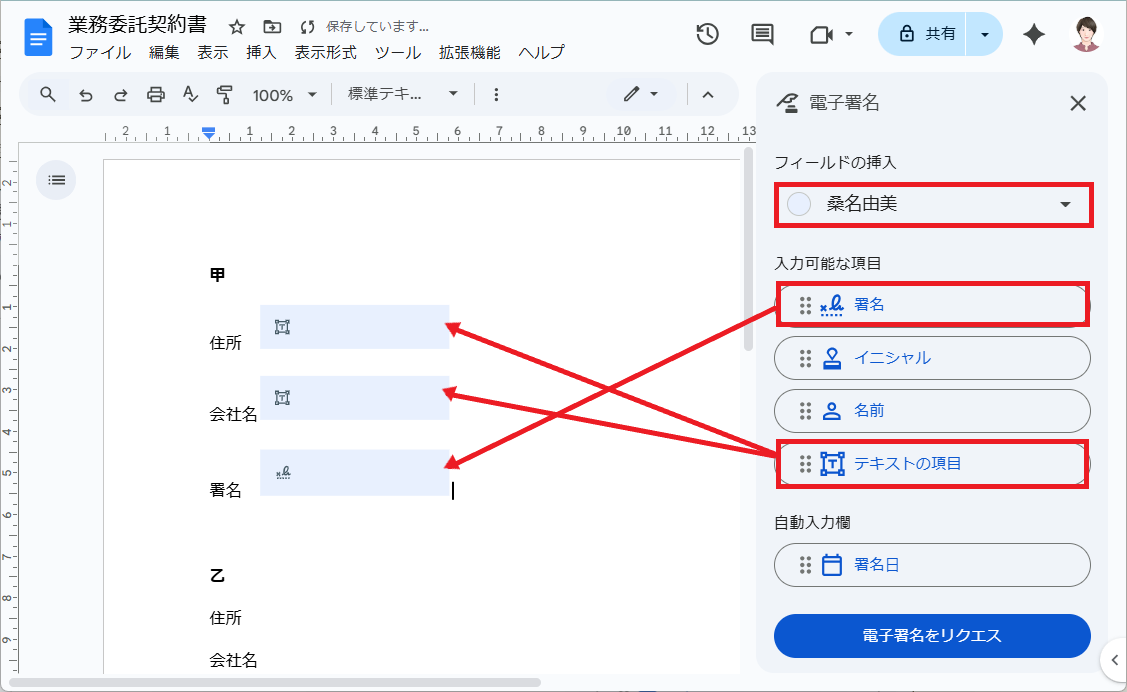Viewport: 1127px width, 692px height.
Task: Collapse the toolbar with the chevron
Action: [708, 94]
